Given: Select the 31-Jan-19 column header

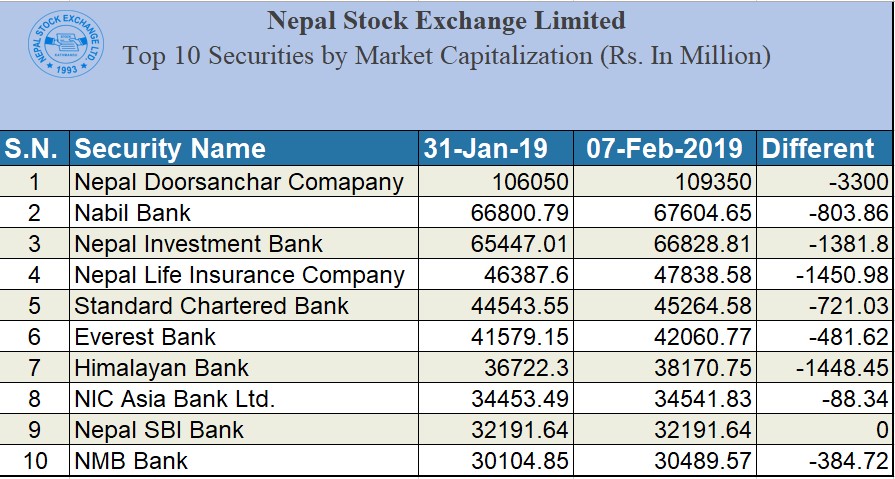Looking at the screenshot, I should (496, 148).
